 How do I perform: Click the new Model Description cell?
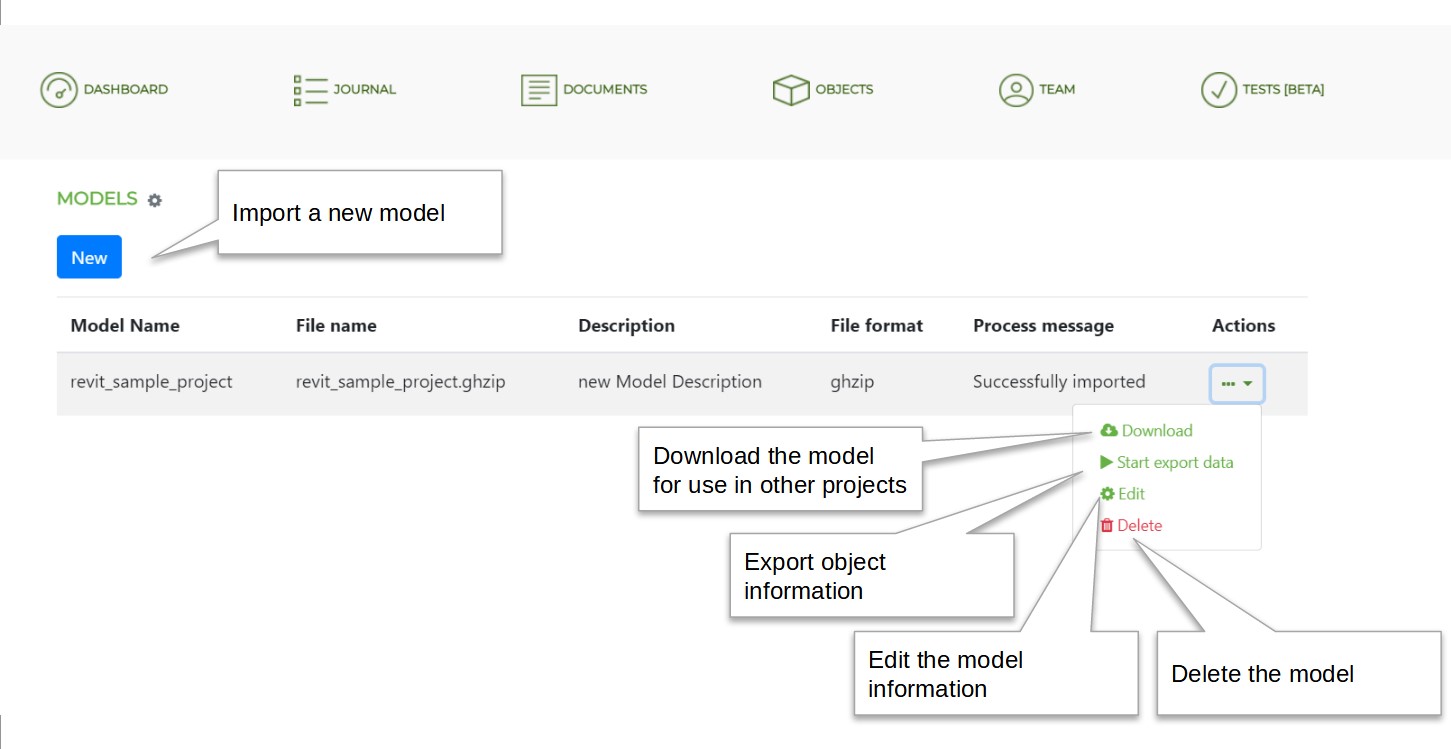(670, 381)
